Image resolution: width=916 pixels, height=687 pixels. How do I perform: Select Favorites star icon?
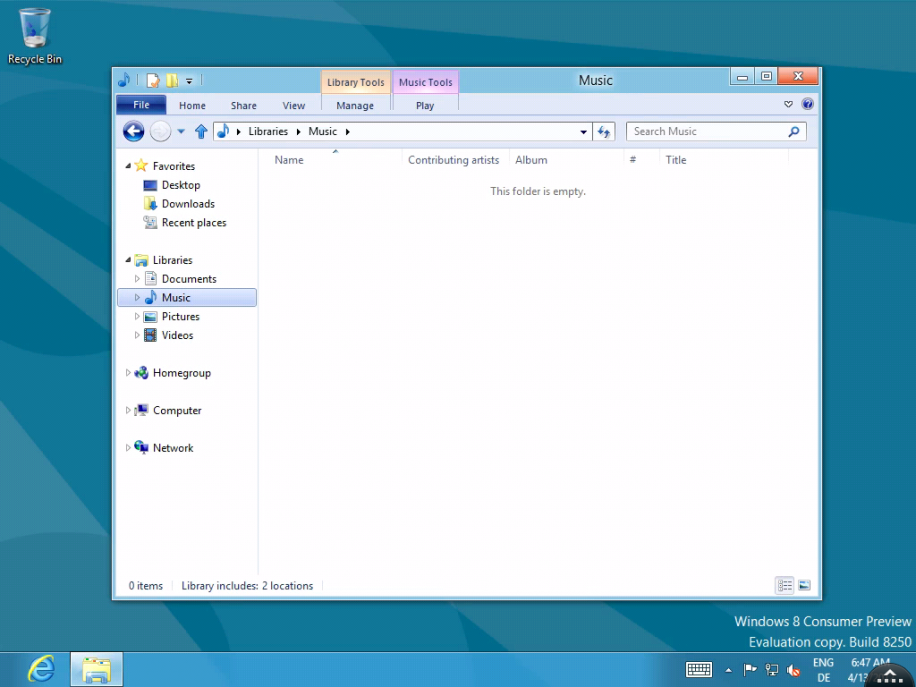click(141, 166)
